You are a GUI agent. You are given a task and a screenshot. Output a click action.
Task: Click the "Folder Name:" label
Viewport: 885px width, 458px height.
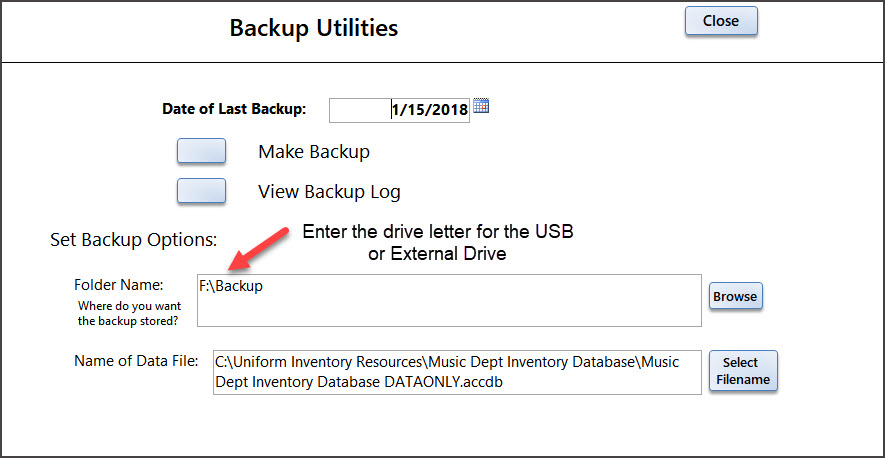point(118,285)
